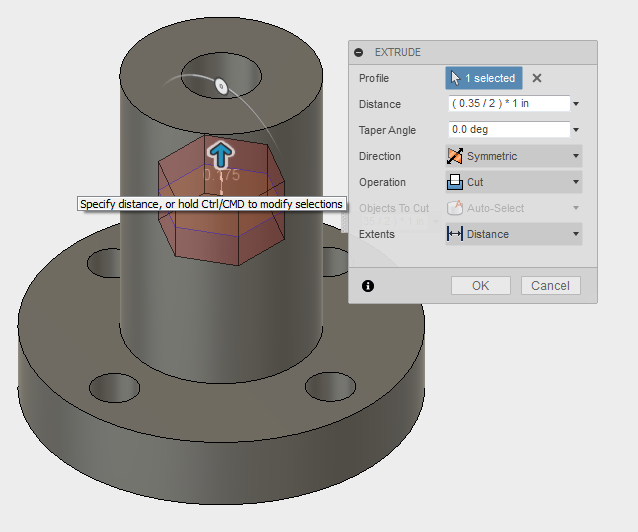Viewport: 638px width, 532px height.
Task: Cancel the extrude operation
Action: coord(551,286)
